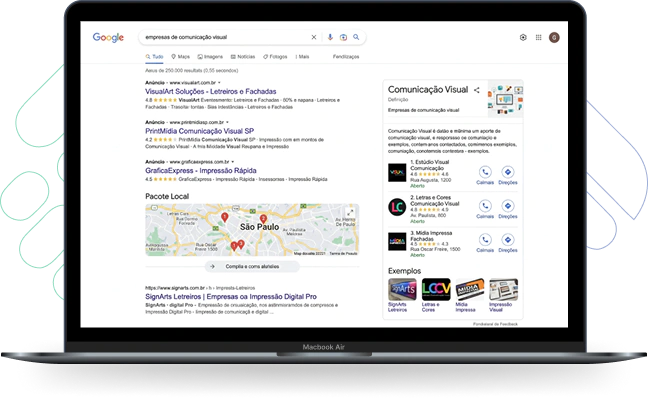Switch to the Maps search tab
648x400 pixels.
click(x=181, y=57)
